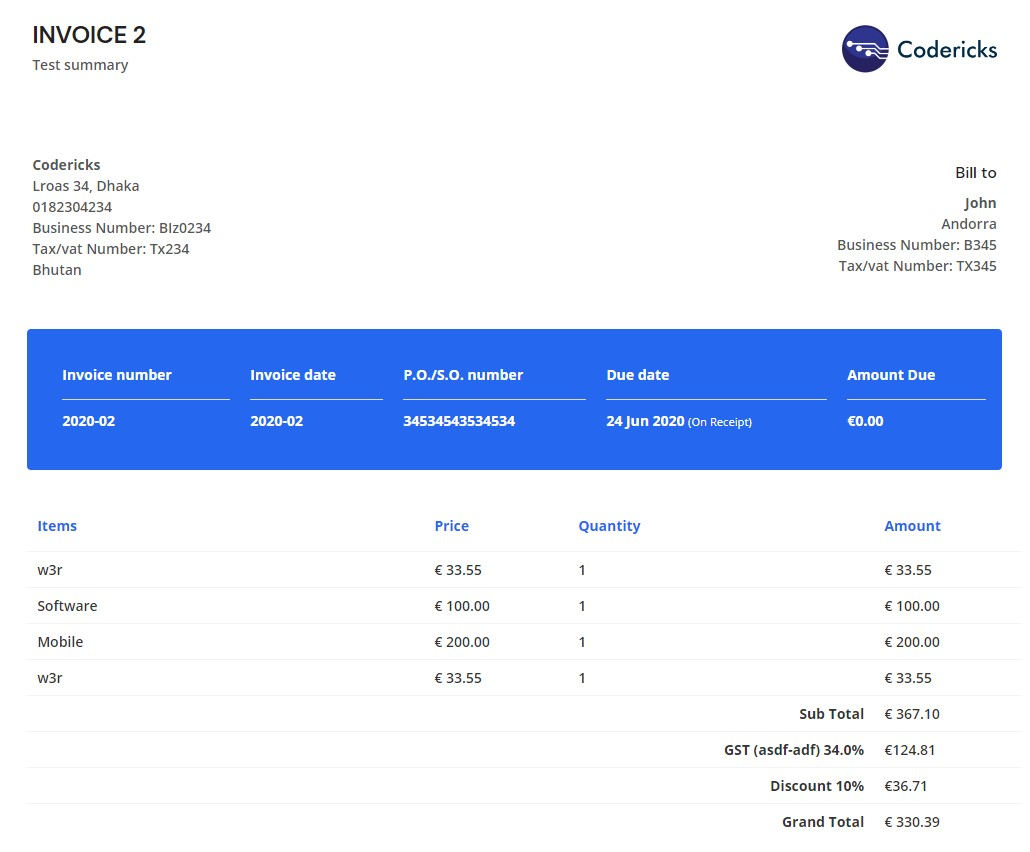Click the Amount column header
Screen dimensions: 1030x852
[912, 526]
